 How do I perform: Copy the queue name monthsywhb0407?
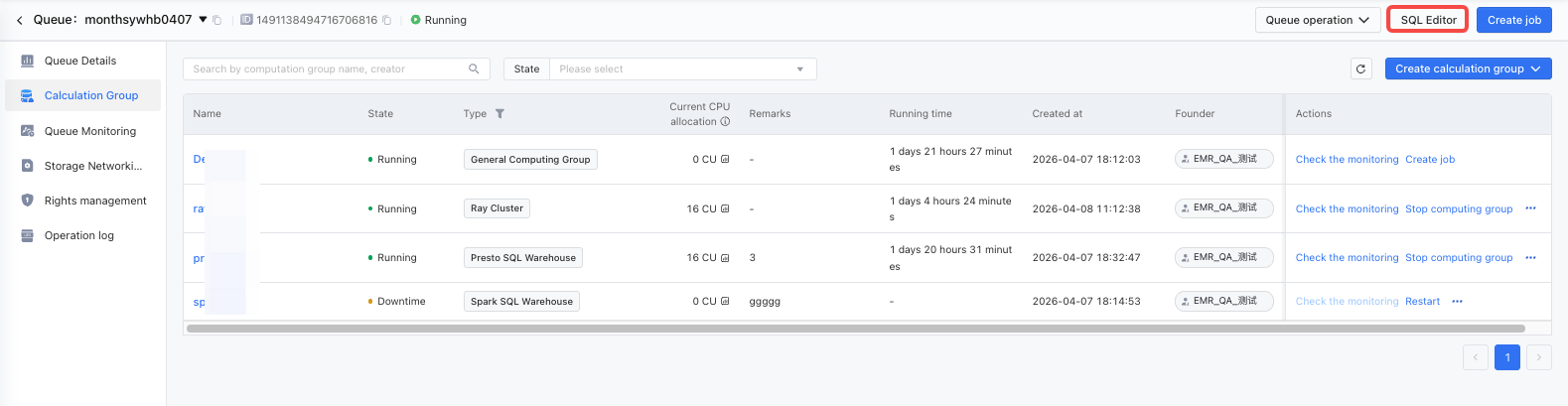click(x=216, y=20)
